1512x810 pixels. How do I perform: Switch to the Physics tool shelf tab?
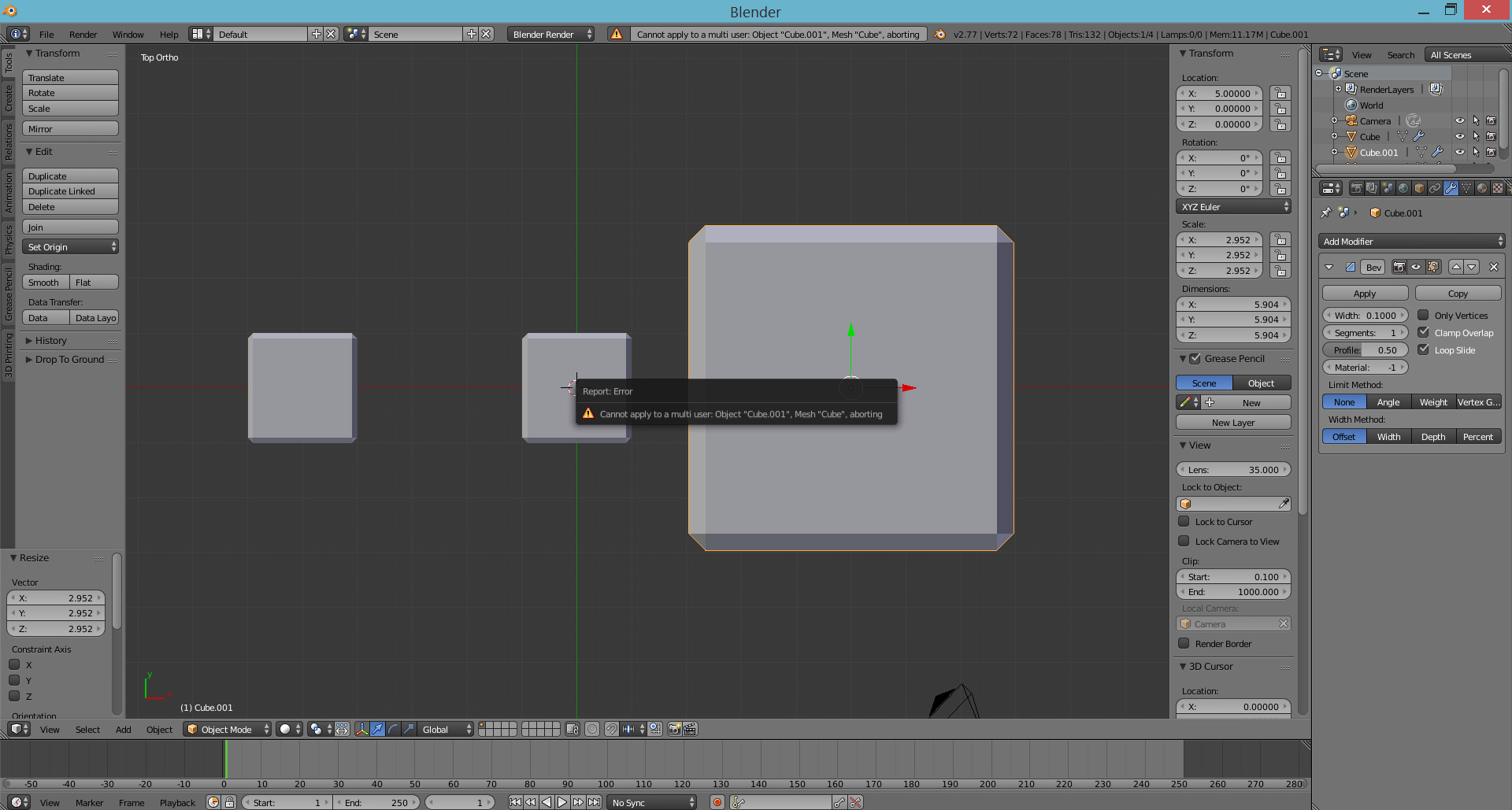tap(9, 239)
